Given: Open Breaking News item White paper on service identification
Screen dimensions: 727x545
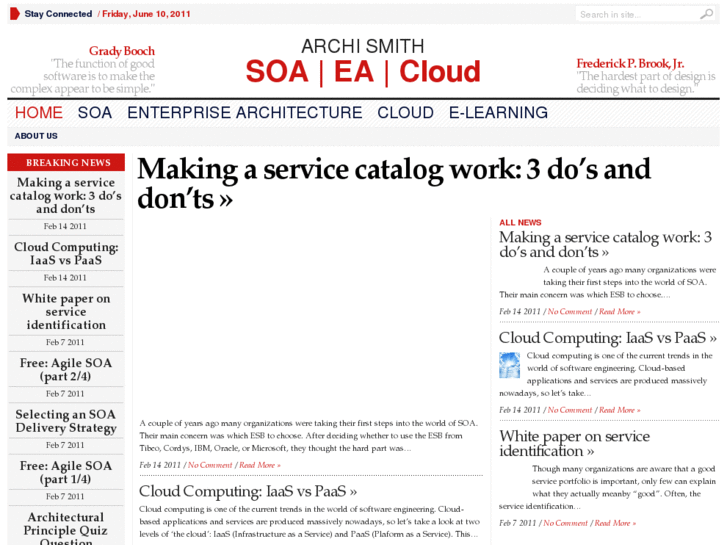Looking at the screenshot, I should point(66,312).
